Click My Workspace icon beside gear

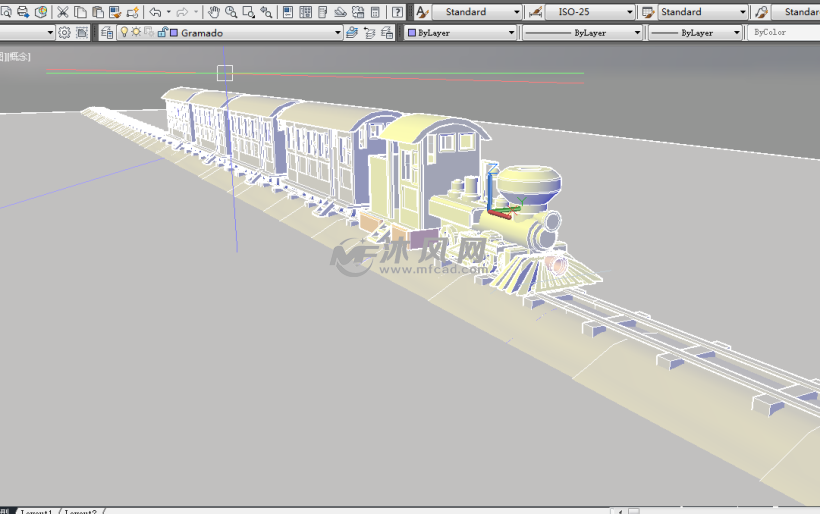82,33
